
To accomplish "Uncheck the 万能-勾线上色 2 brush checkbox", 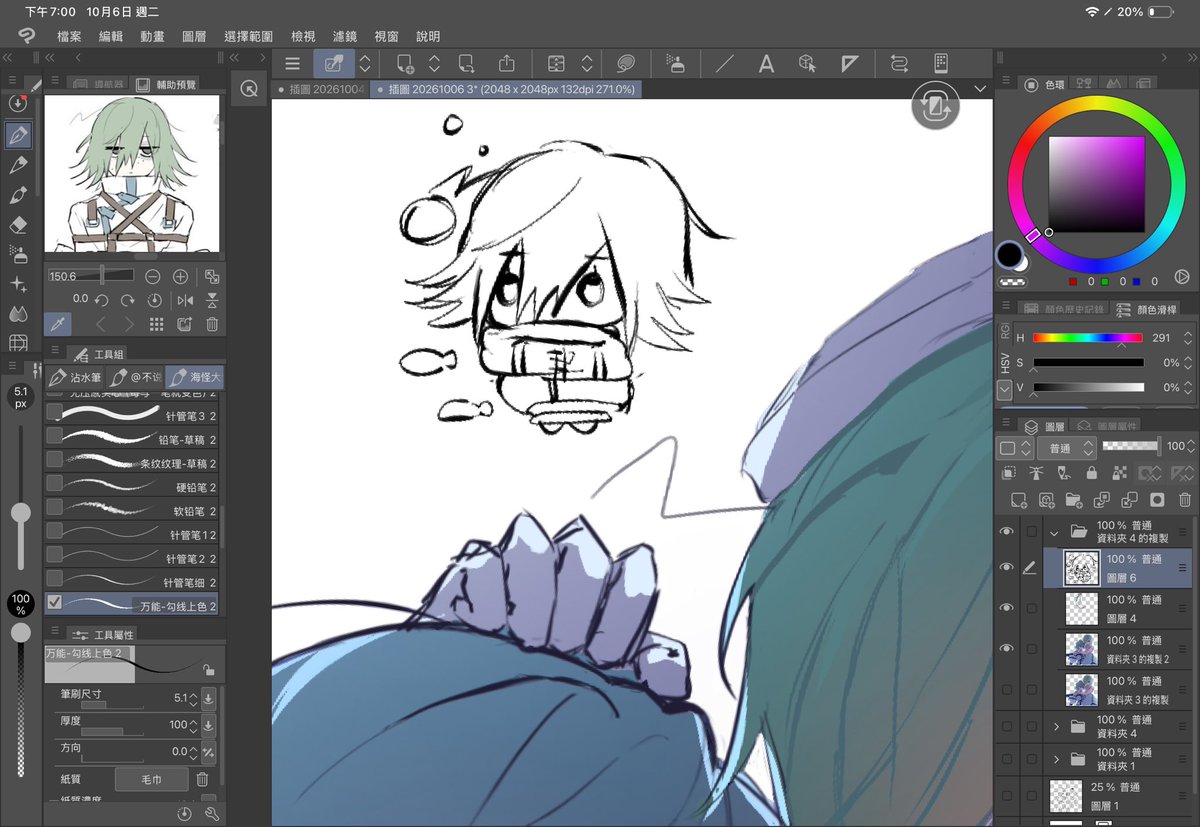I will pyautogui.click(x=55, y=603).
